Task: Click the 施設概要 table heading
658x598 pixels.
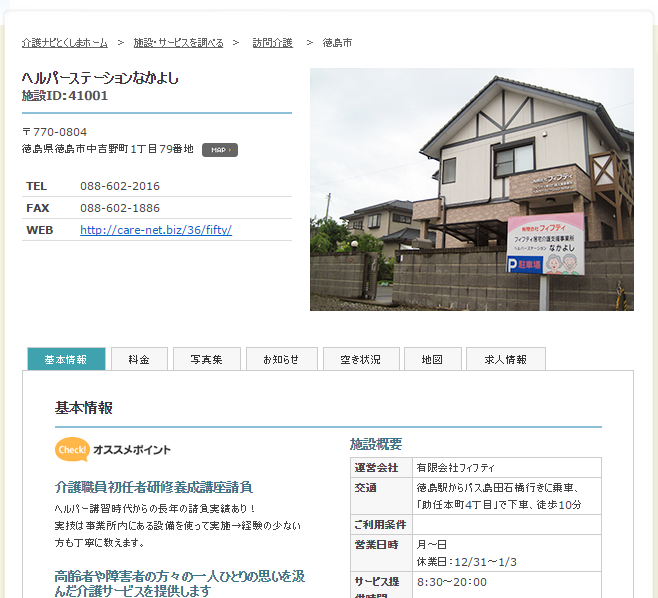Action: [x=375, y=444]
